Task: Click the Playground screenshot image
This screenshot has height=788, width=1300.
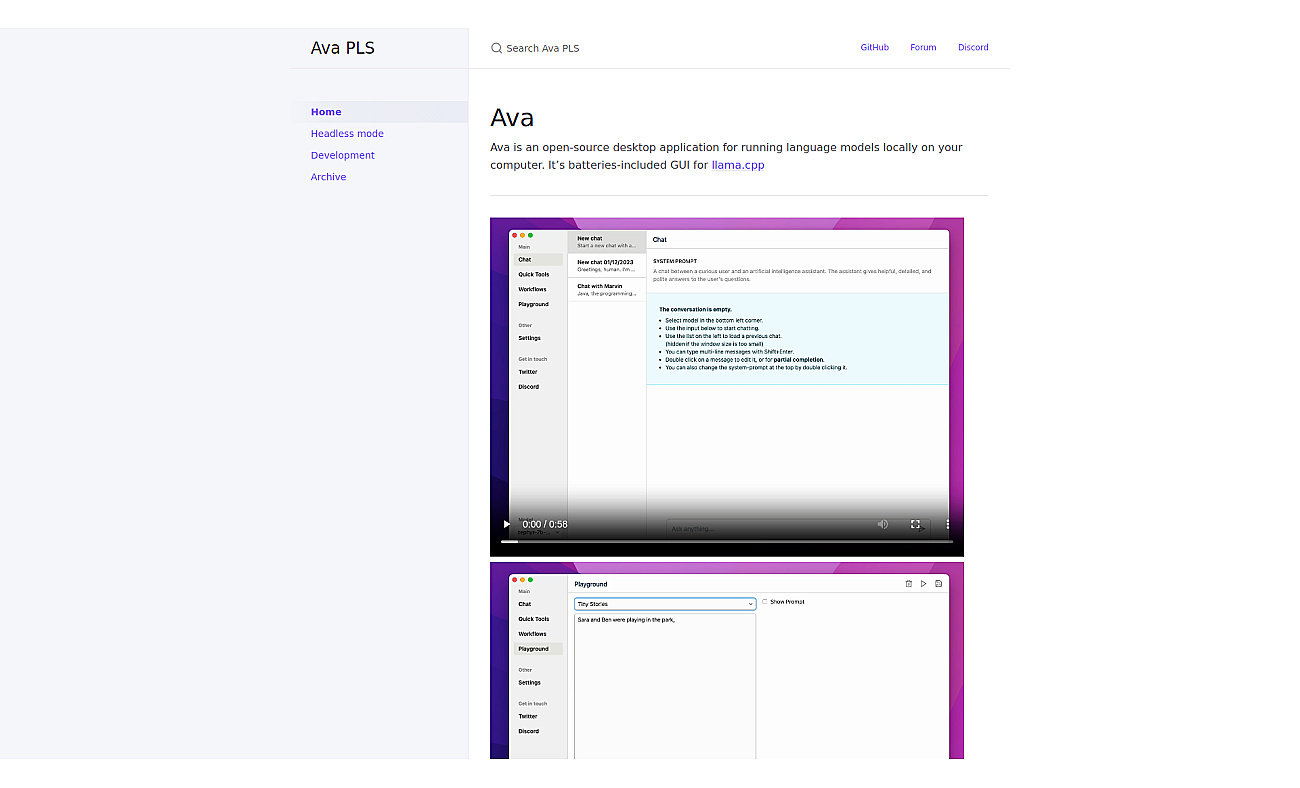Action: coord(727,661)
